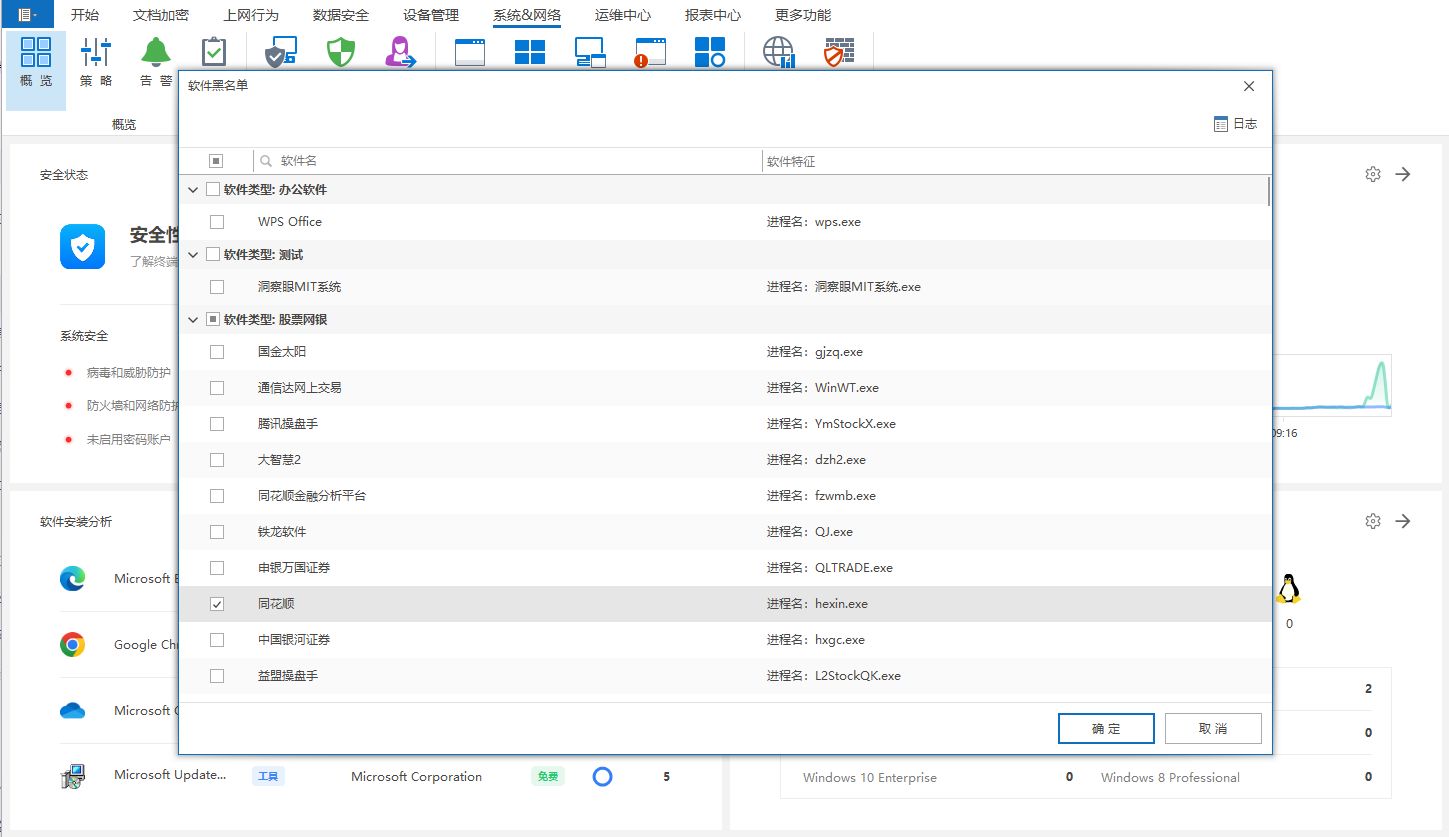Check the 国金太阳 checkbox

click(217, 352)
